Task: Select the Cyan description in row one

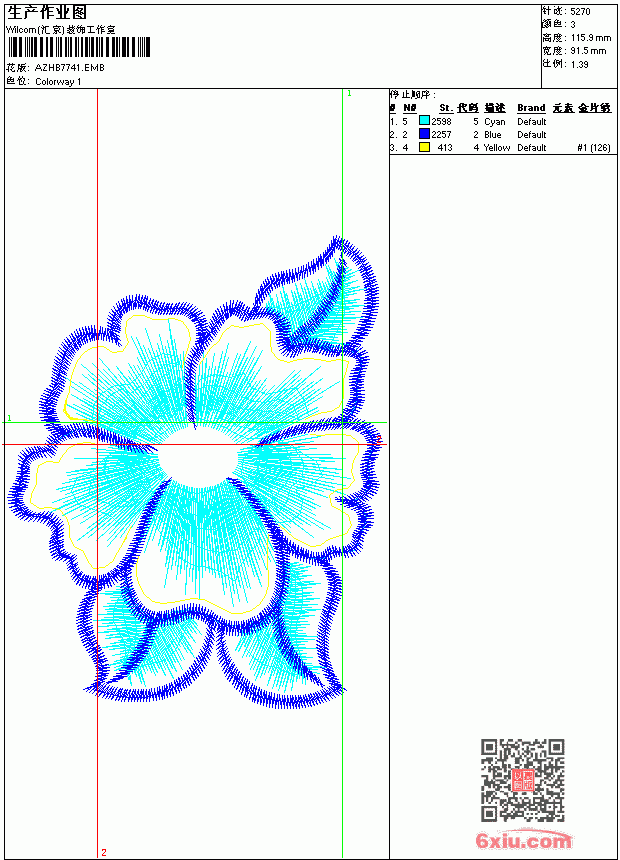Action: [x=494, y=122]
